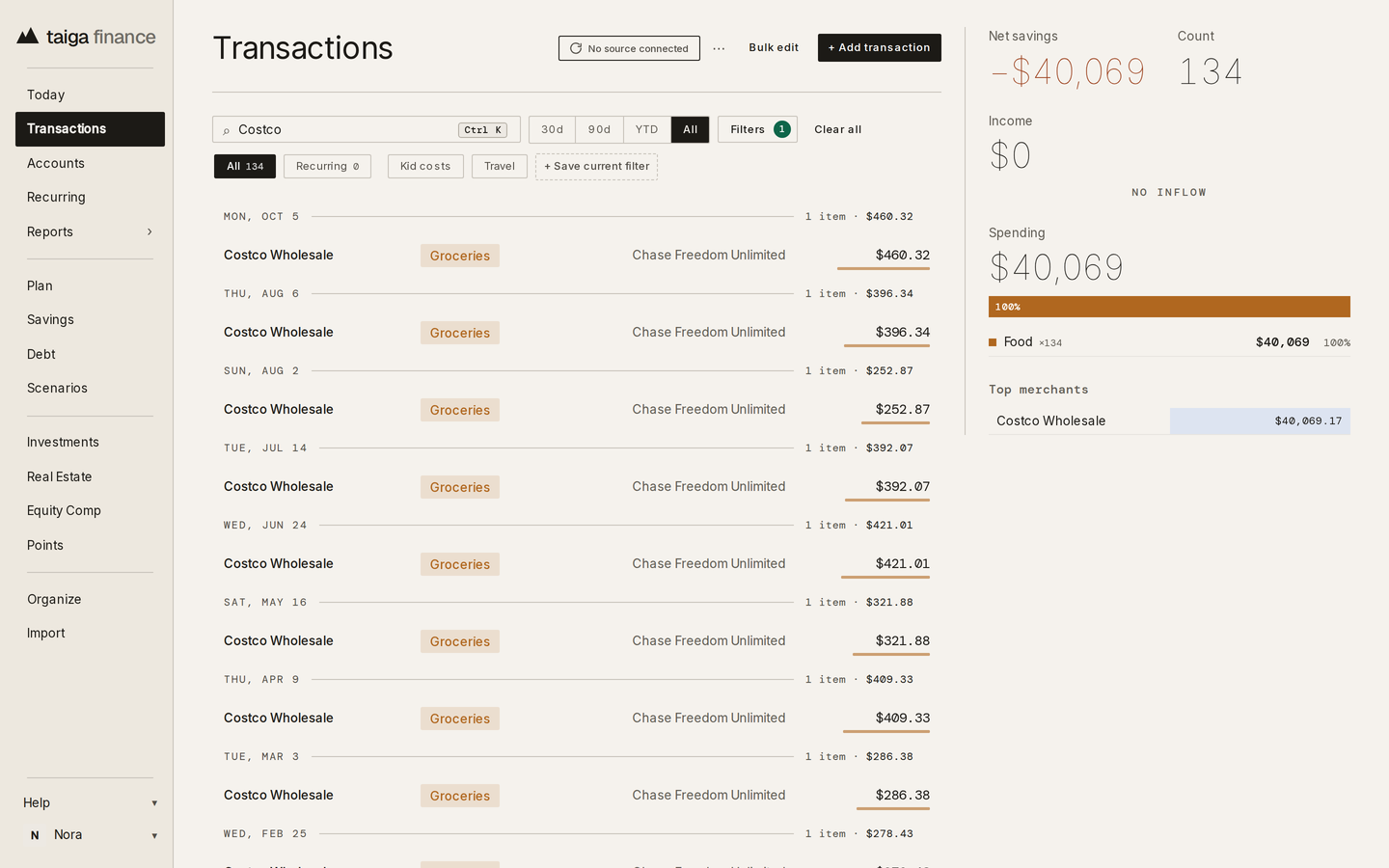Click the Net savings −$40,069 value
Viewport: 1389px width, 868px height.
pyautogui.click(x=1068, y=71)
